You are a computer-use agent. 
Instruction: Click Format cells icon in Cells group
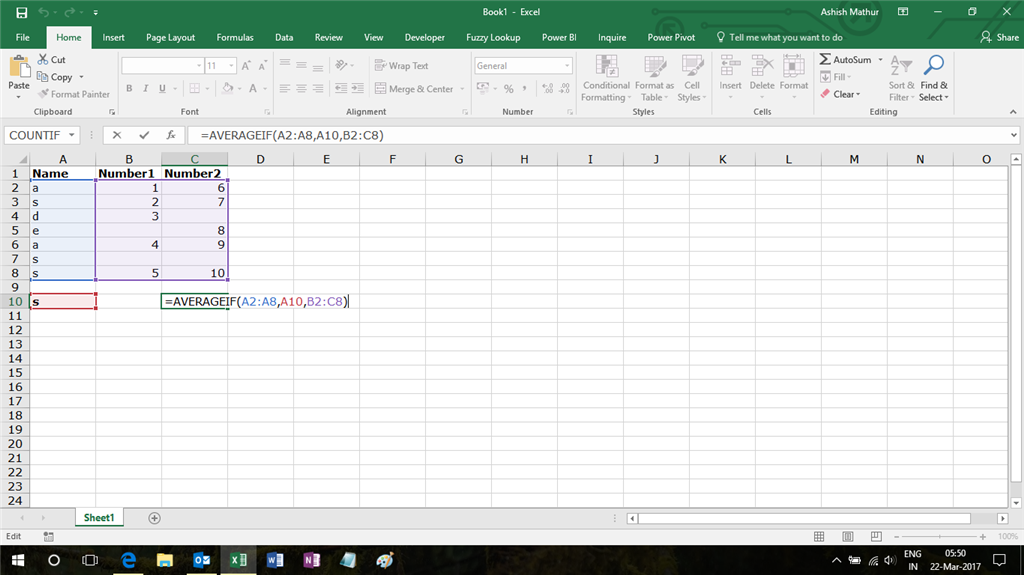[x=793, y=66]
